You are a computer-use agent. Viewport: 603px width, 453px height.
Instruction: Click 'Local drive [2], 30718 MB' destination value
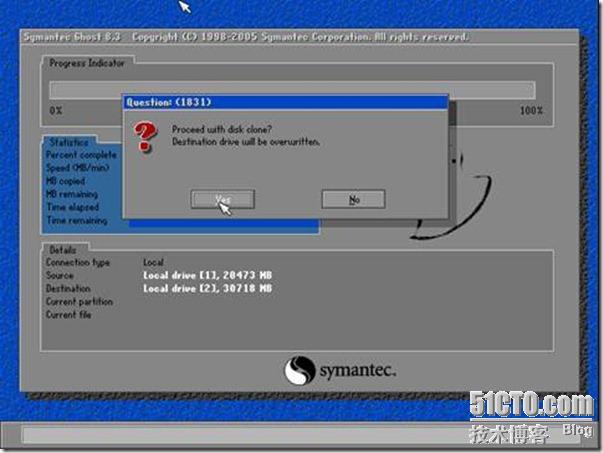[x=207, y=288]
